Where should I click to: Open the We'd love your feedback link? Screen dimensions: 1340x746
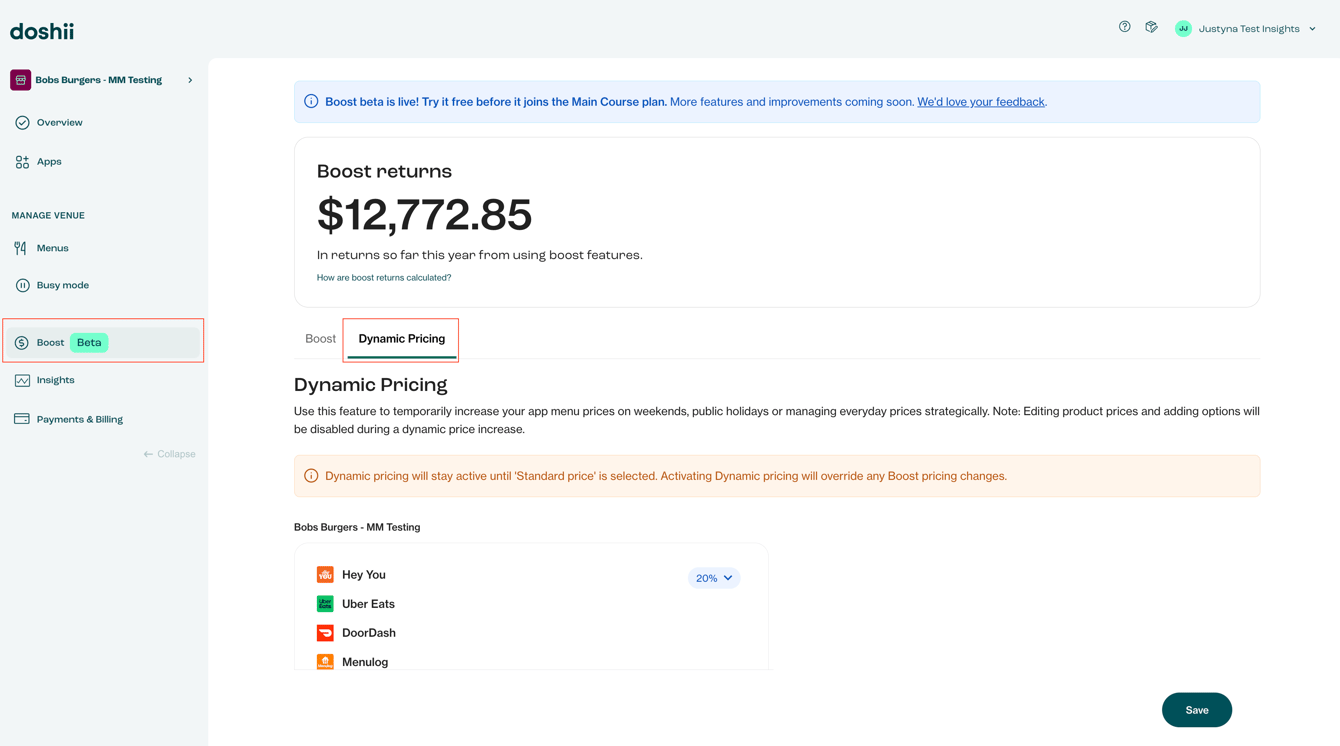pos(981,102)
